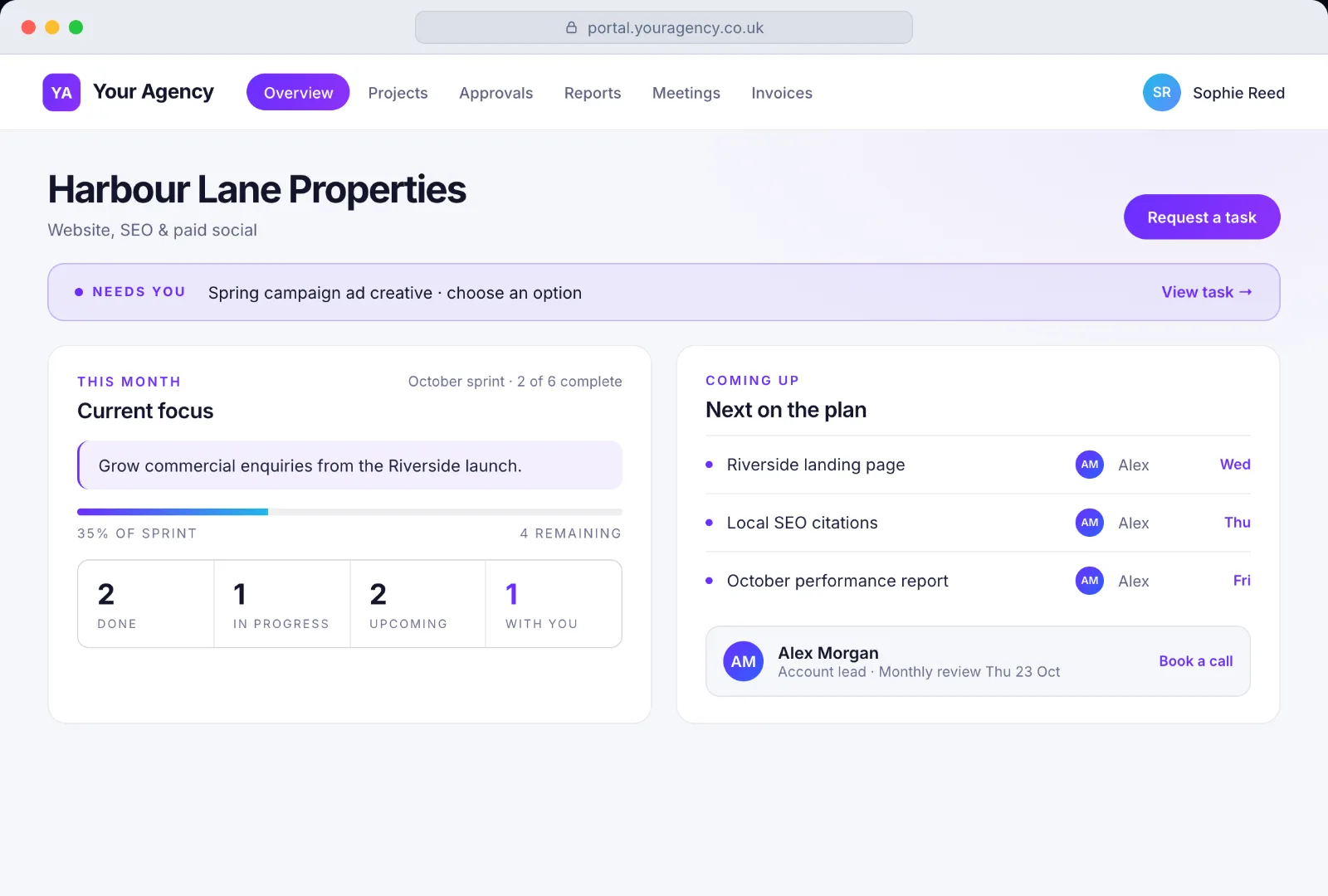The image size is (1328, 896).
Task: Select the 2 Done stat tile
Action: (146, 604)
